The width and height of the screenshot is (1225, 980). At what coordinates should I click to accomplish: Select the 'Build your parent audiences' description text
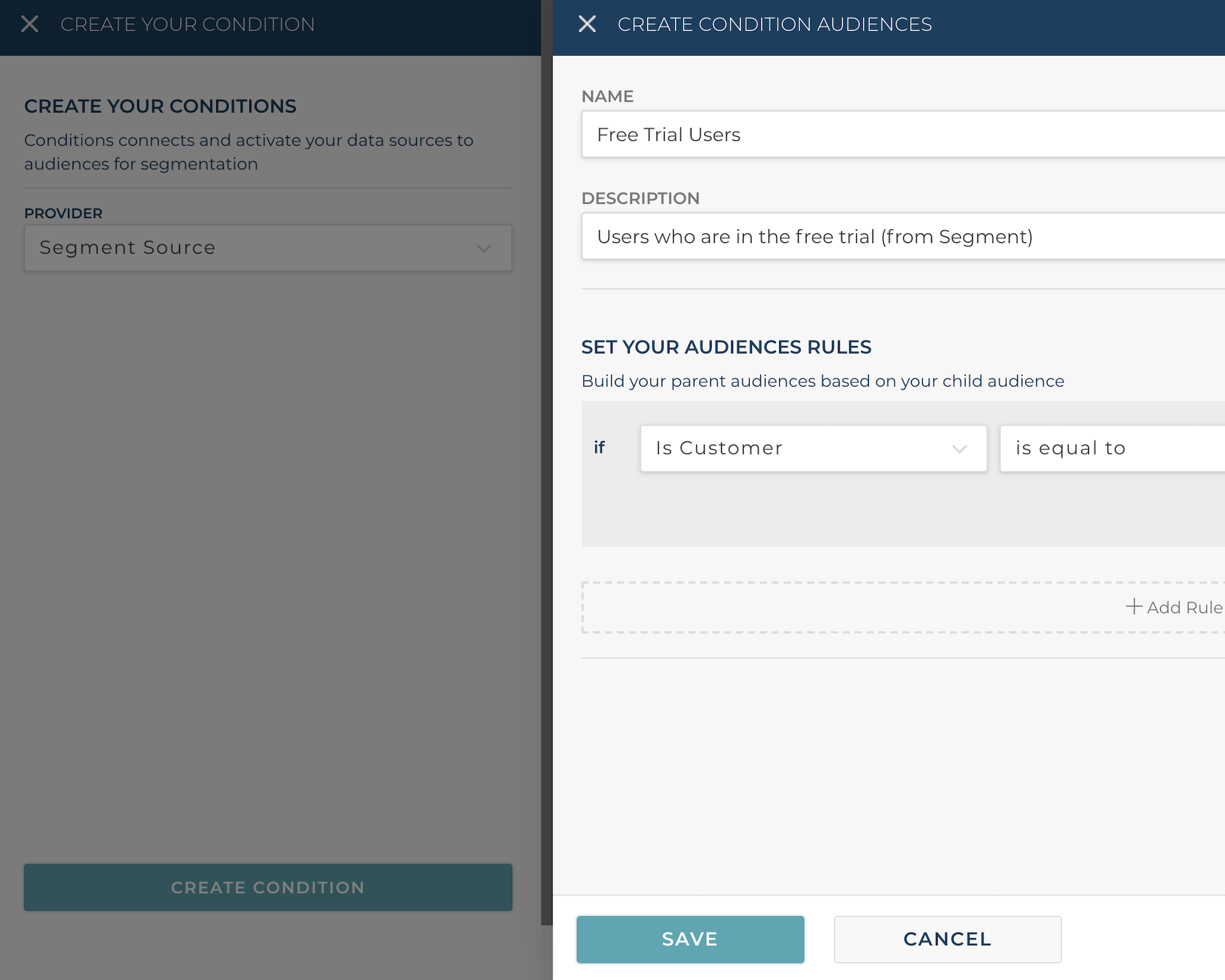click(823, 381)
